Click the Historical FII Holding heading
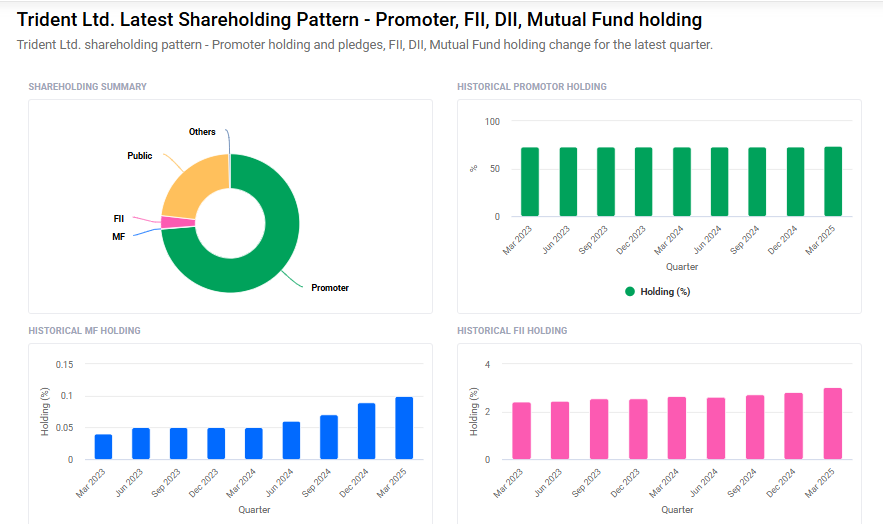This screenshot has height=524, width=883. 512,331
